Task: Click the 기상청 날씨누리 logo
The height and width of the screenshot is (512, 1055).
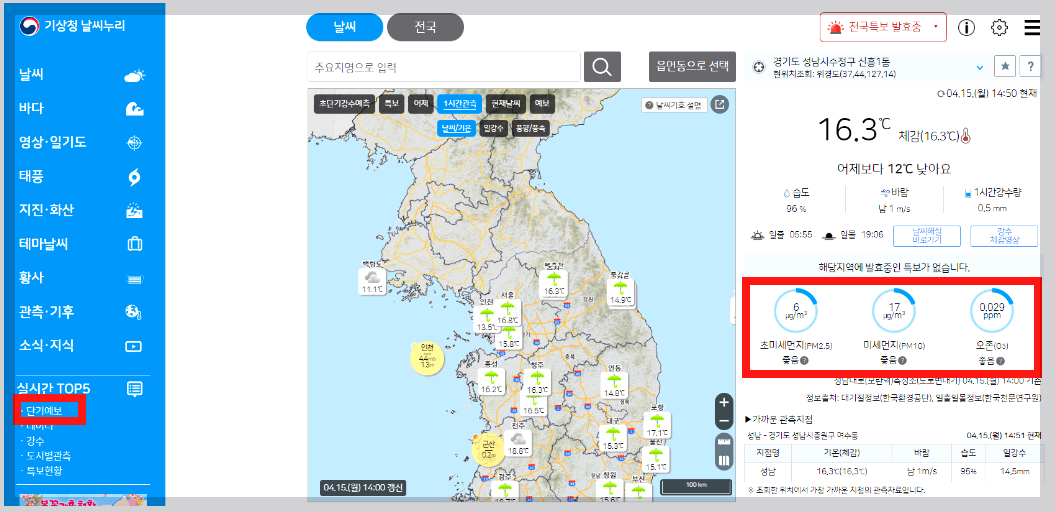Action: (x=72, y=26)
